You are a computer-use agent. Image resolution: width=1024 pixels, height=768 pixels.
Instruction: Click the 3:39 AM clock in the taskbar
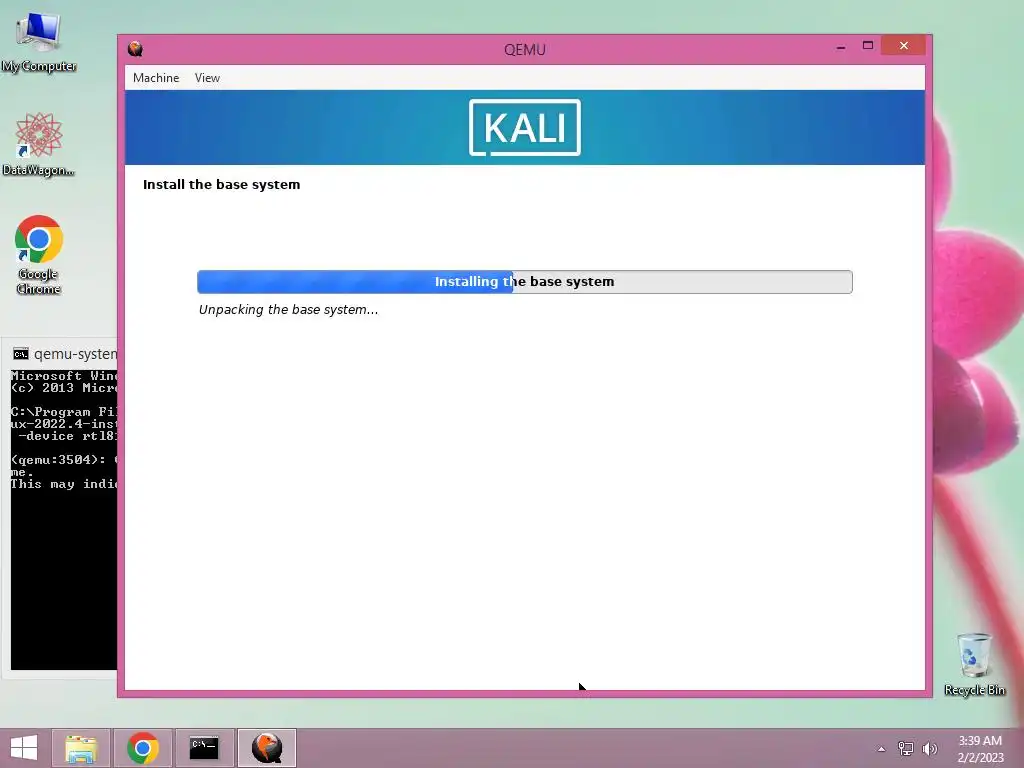[x=980, y=749]
